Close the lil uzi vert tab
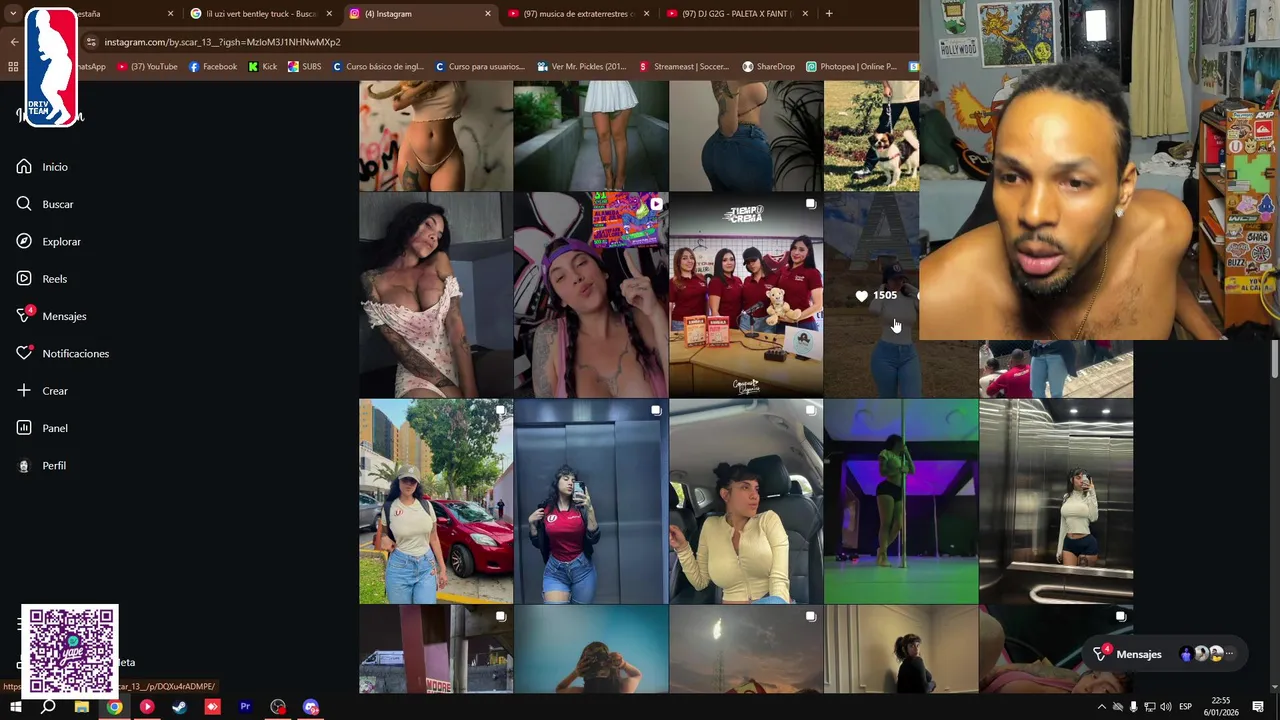The image size is (1280, 720). point(329,14)
